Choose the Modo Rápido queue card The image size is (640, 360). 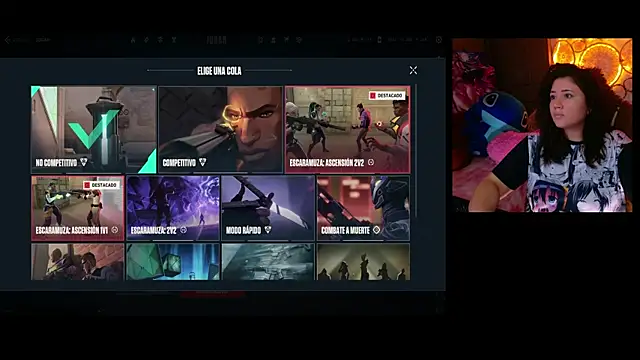click(x=268, y=208)
